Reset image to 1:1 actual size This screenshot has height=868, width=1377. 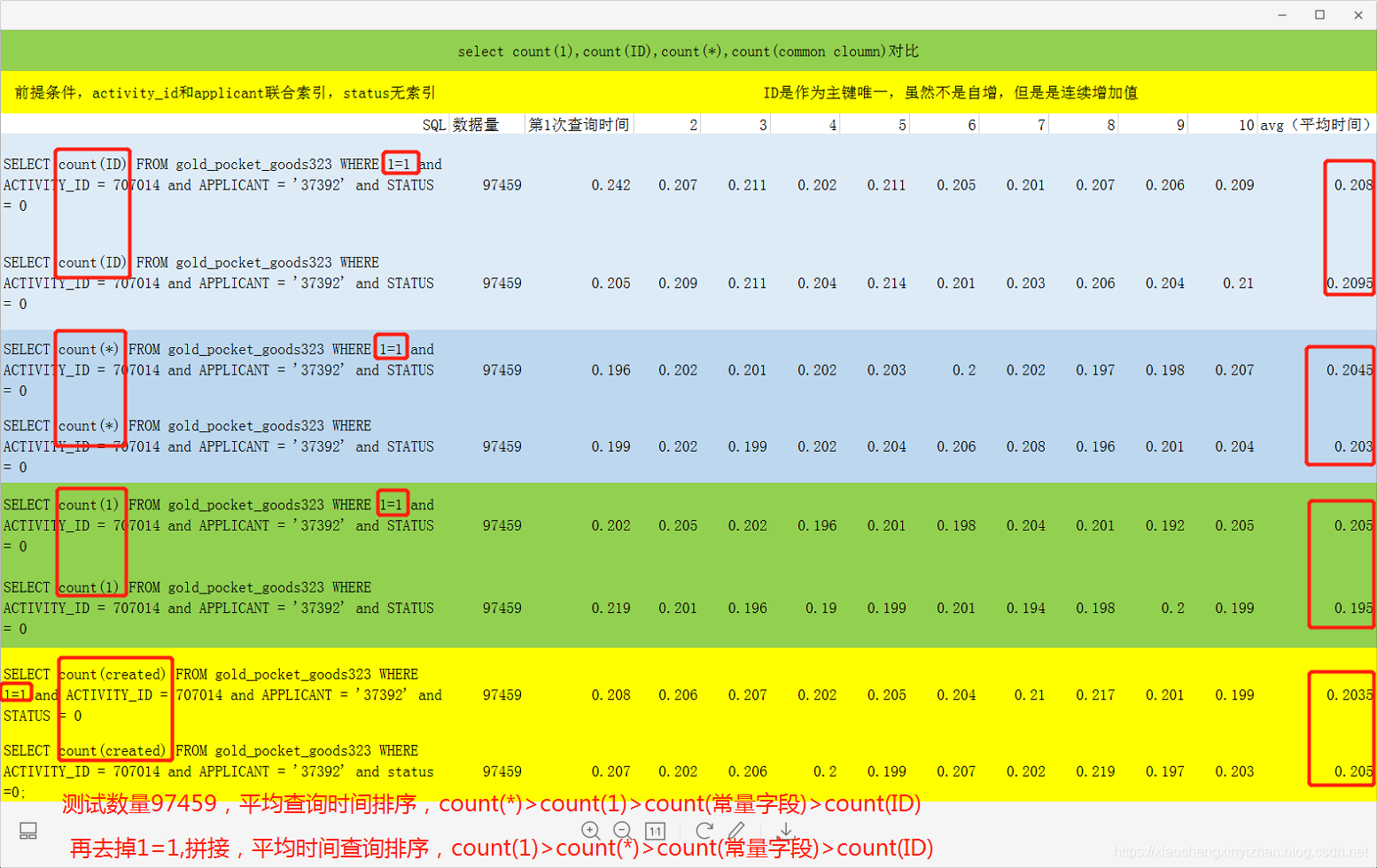[656, 831]
